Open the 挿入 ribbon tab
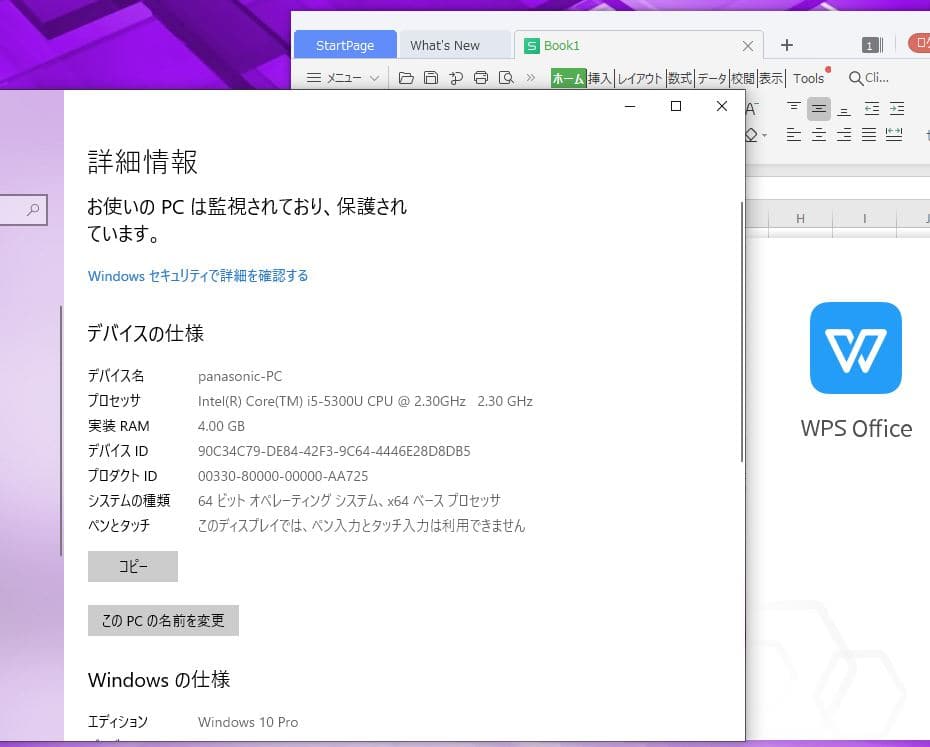This screenshot has width=930, height=747. 600,78
